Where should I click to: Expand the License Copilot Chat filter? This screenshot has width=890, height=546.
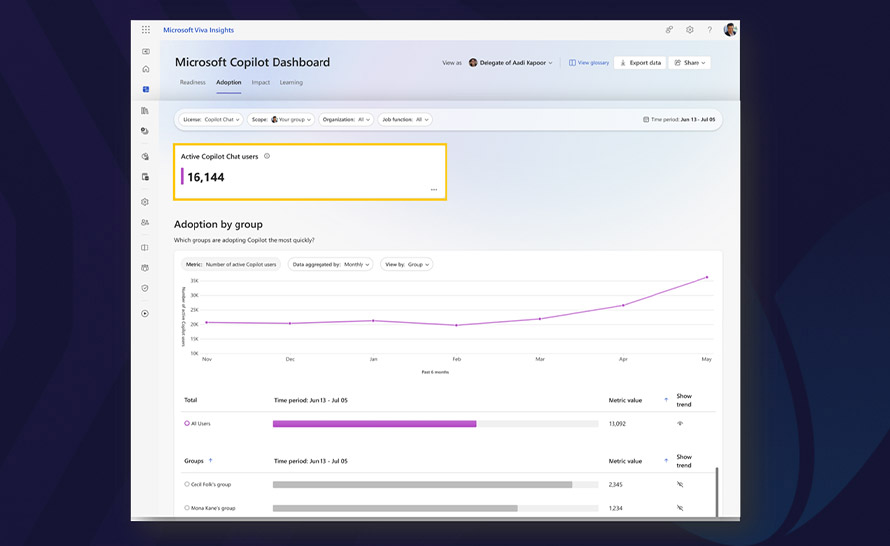[x=211, y=119]
